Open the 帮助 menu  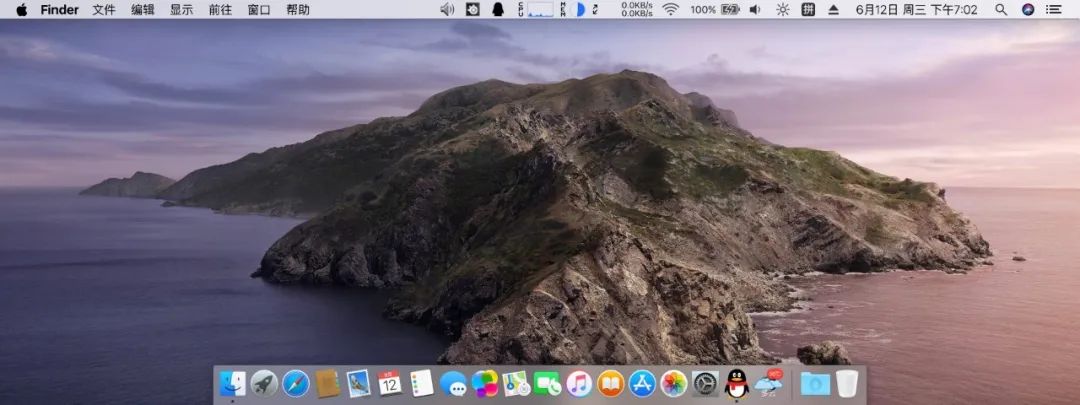coord(298,10)
